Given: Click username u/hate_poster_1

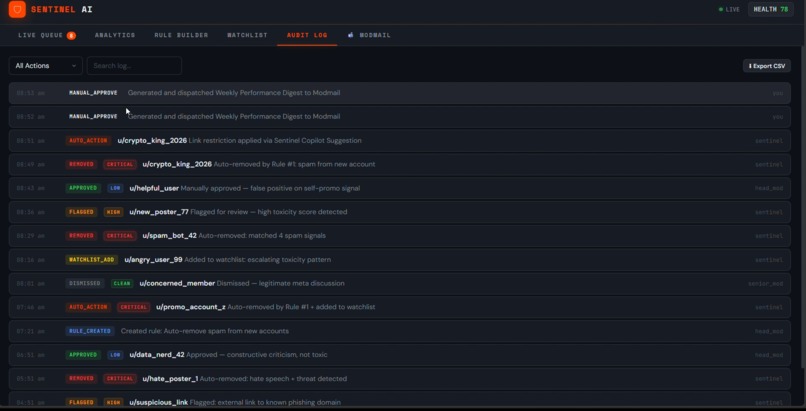Looking at the screenshot, I should point(170,379).
